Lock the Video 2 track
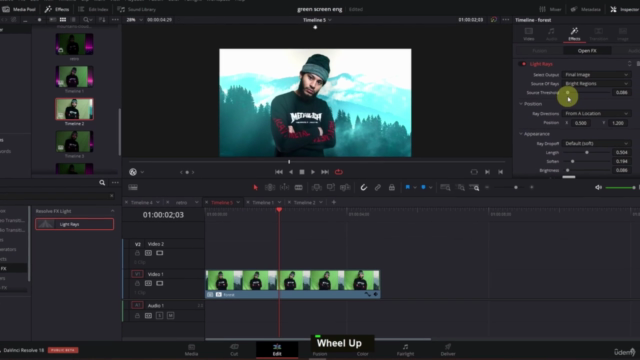The height and width of the screenshot is (360, 640). point(137,253)
